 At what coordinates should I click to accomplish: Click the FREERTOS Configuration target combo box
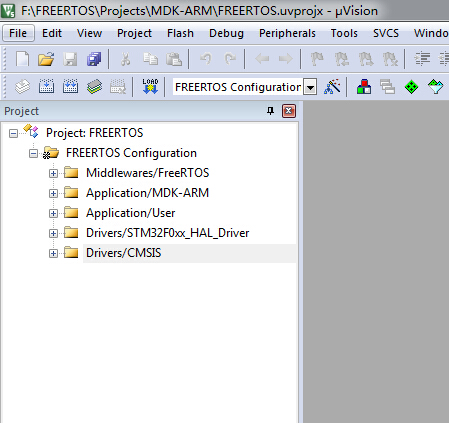pyautogui.click(x=245, y=87)
